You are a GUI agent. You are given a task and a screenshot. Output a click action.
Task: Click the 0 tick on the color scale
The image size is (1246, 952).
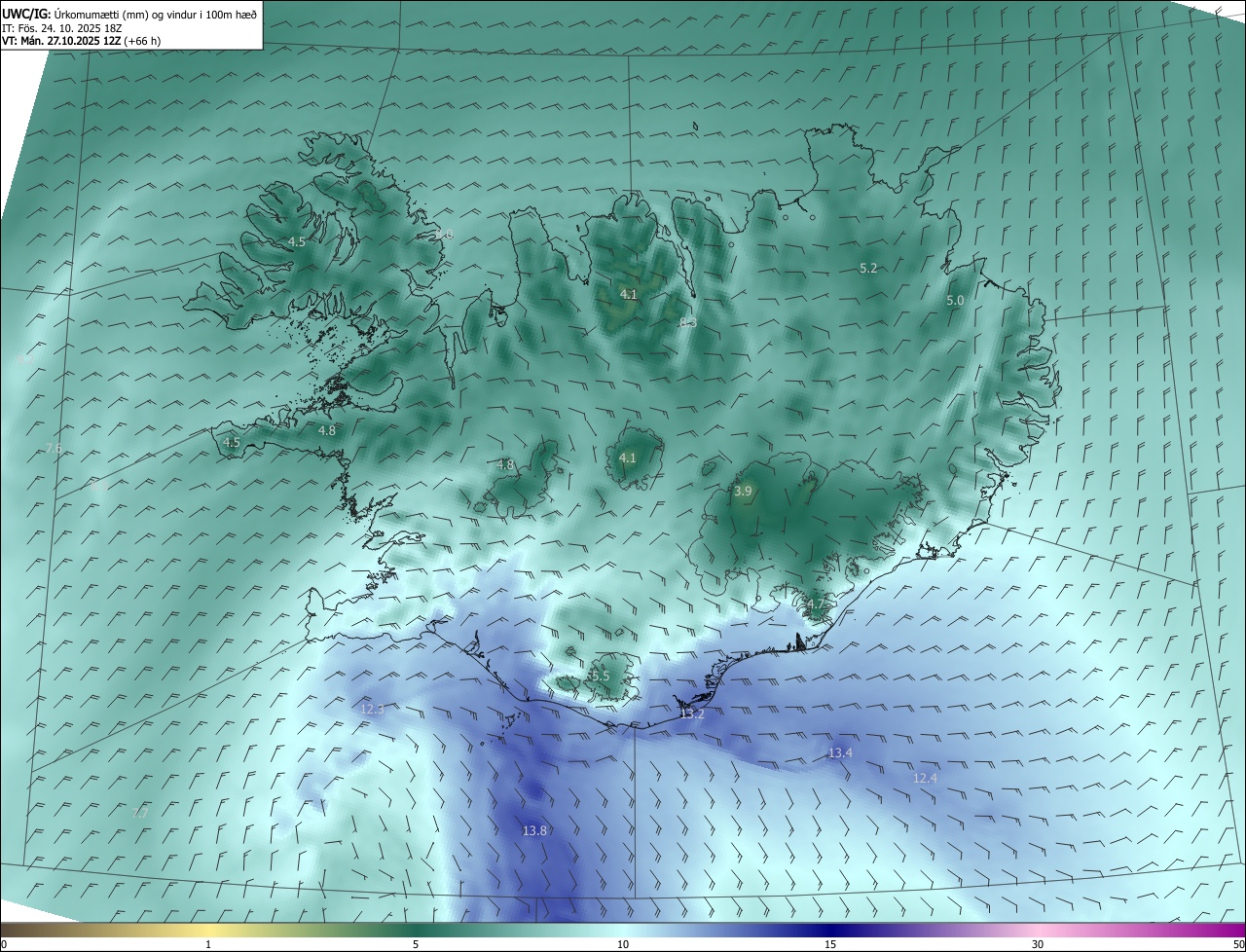(4, 944)
